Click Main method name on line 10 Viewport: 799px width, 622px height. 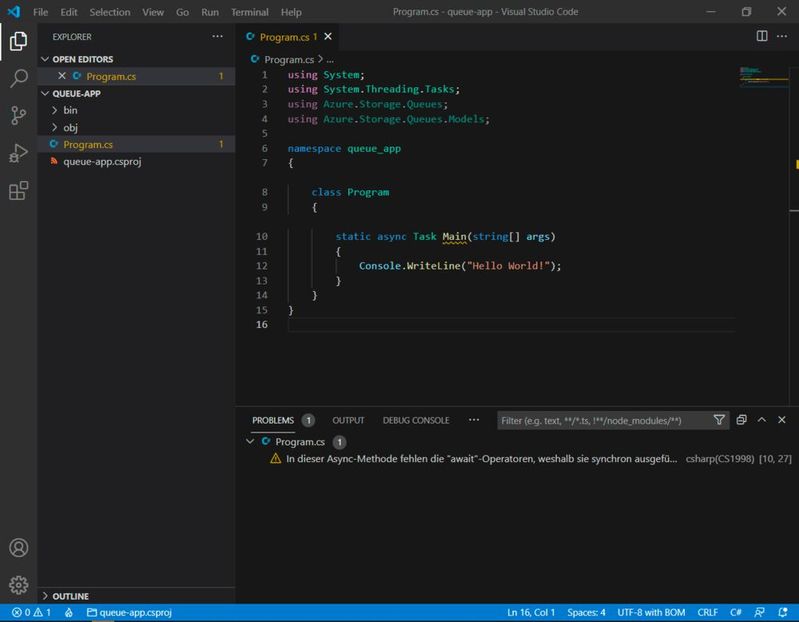coord(454,236)
